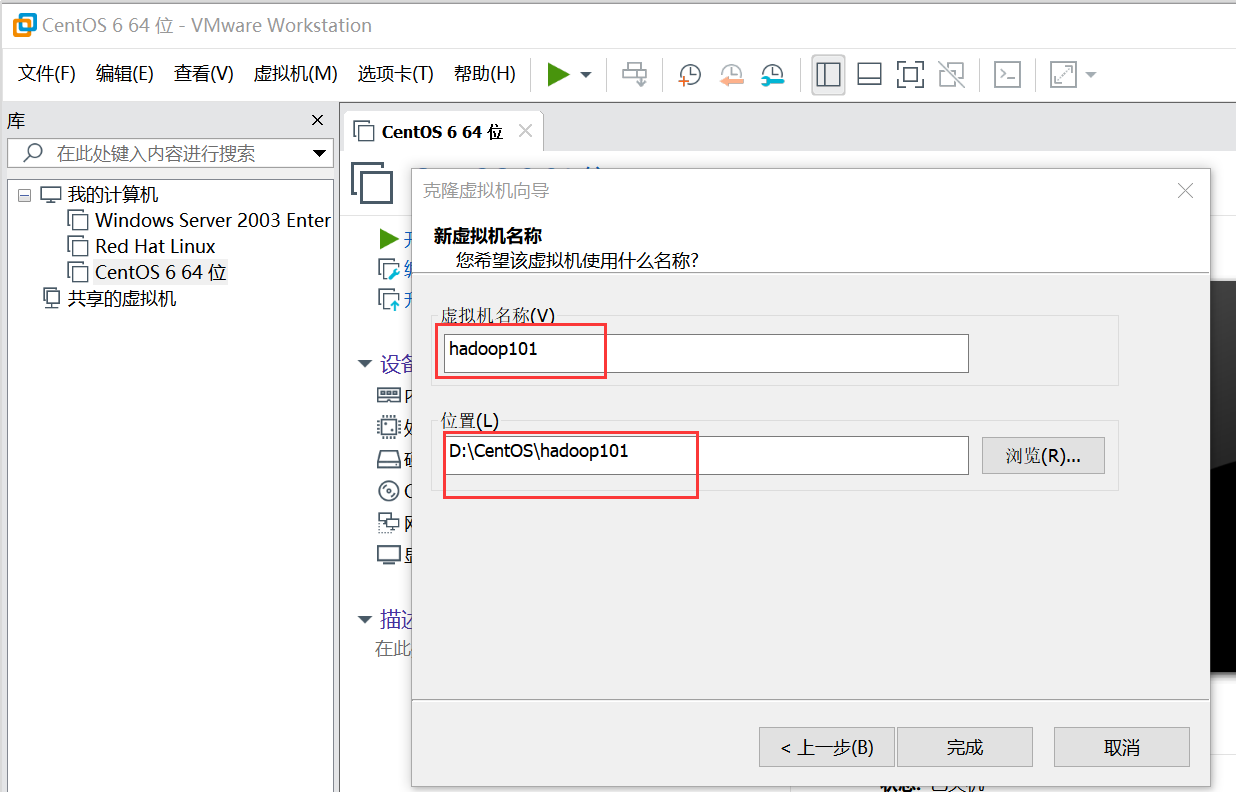Click the green Power On play icon in toolbar
This screenshot has width=1236, height=792.
[x=558, y=74]
